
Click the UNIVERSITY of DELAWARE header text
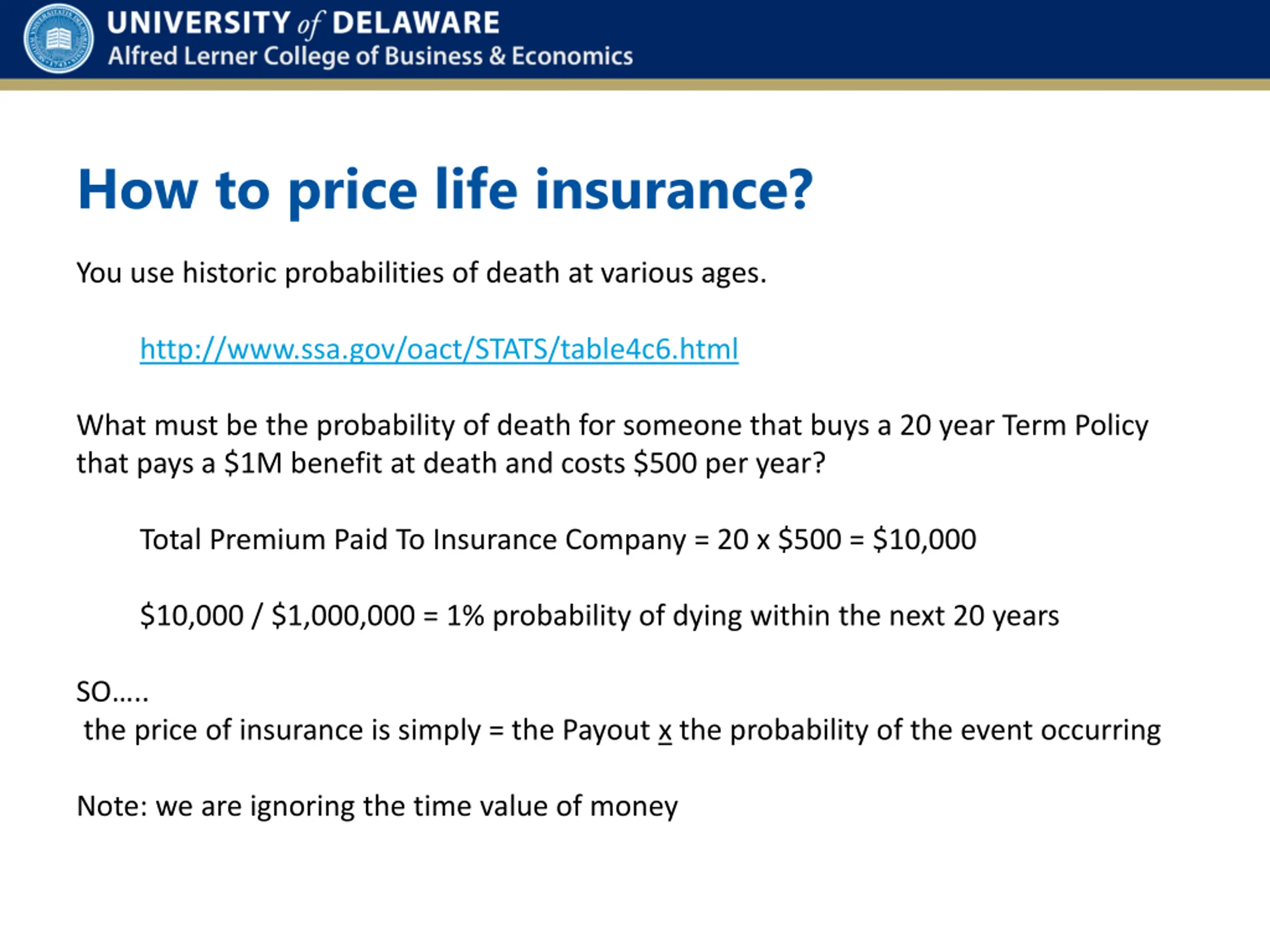[x=303, y=23]
